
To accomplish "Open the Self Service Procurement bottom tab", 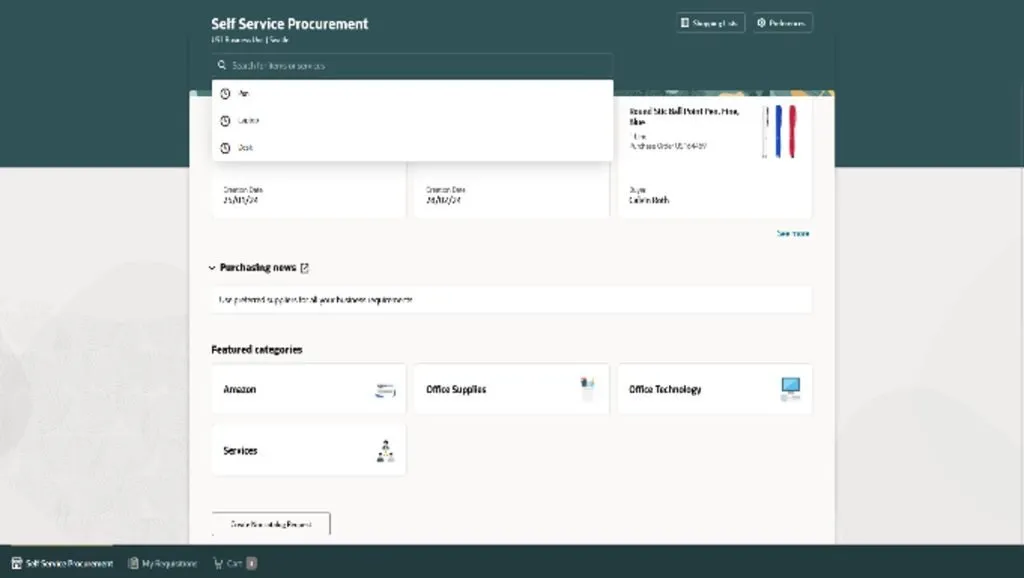I will tap(62, 563).
